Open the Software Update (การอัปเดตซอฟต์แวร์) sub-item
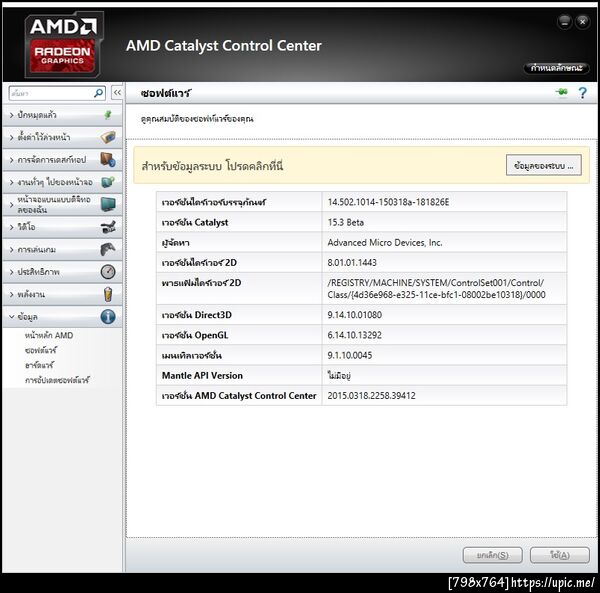Viewport: 600px width, 593px height. [57, 380]
